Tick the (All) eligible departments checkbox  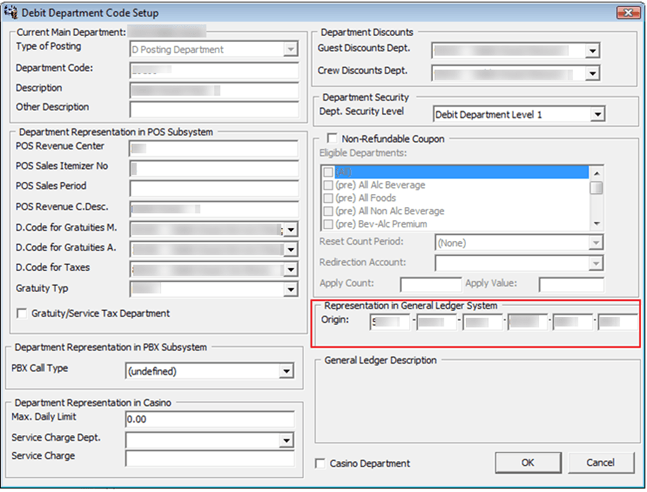tap(328, 172)
